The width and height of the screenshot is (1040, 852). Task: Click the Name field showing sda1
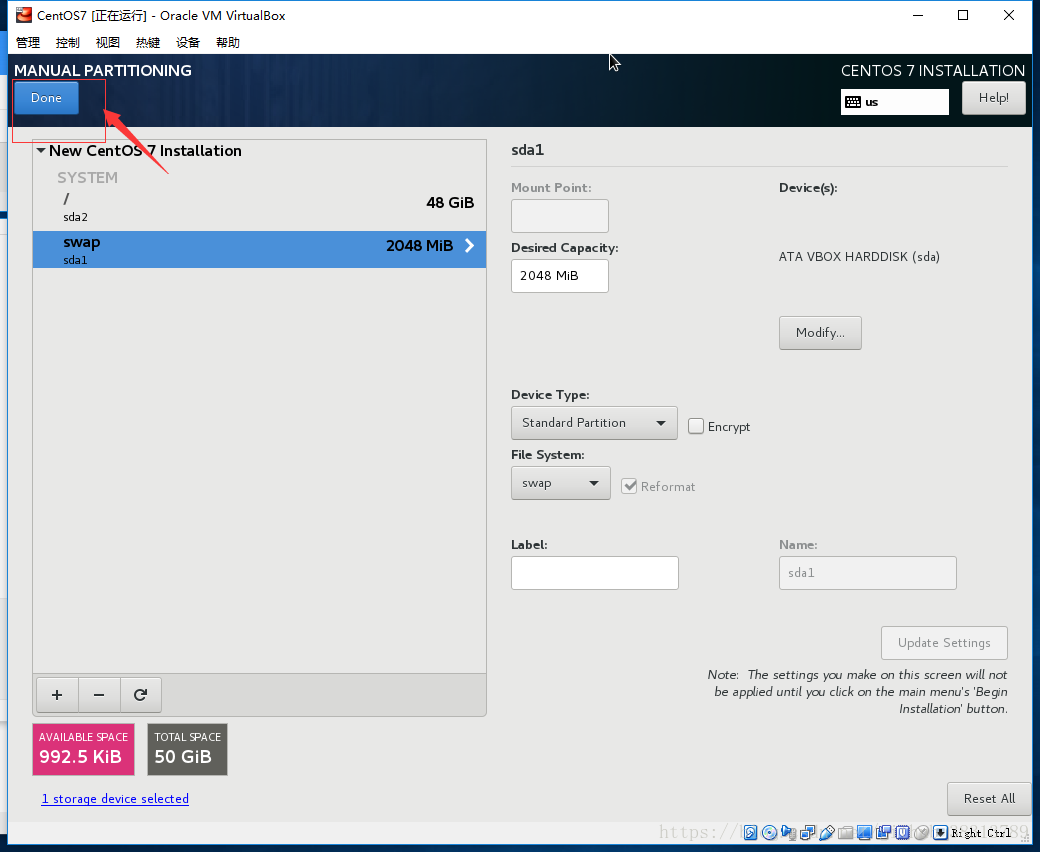(868, 573)
